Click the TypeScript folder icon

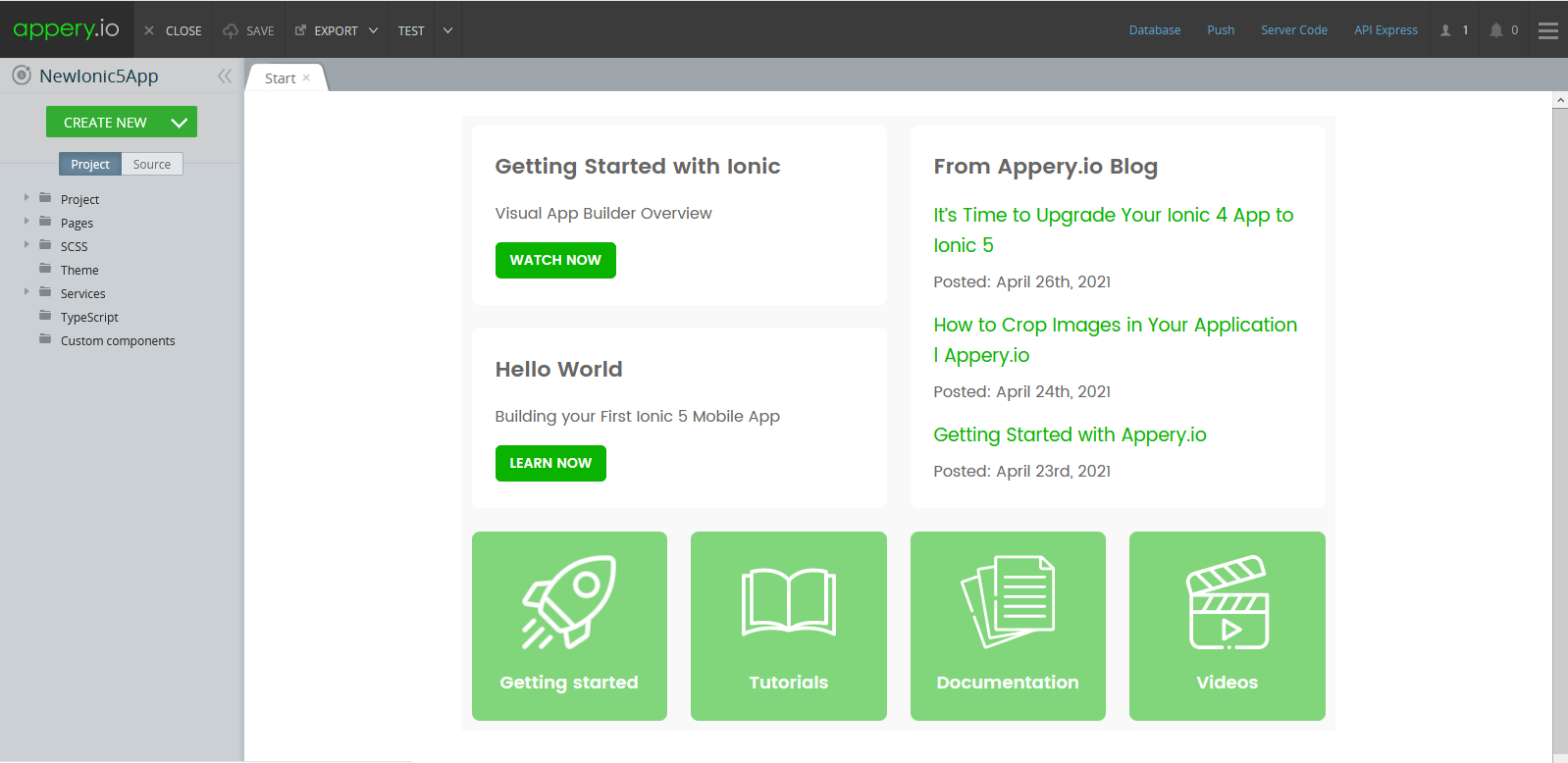(x=45, y=316)
